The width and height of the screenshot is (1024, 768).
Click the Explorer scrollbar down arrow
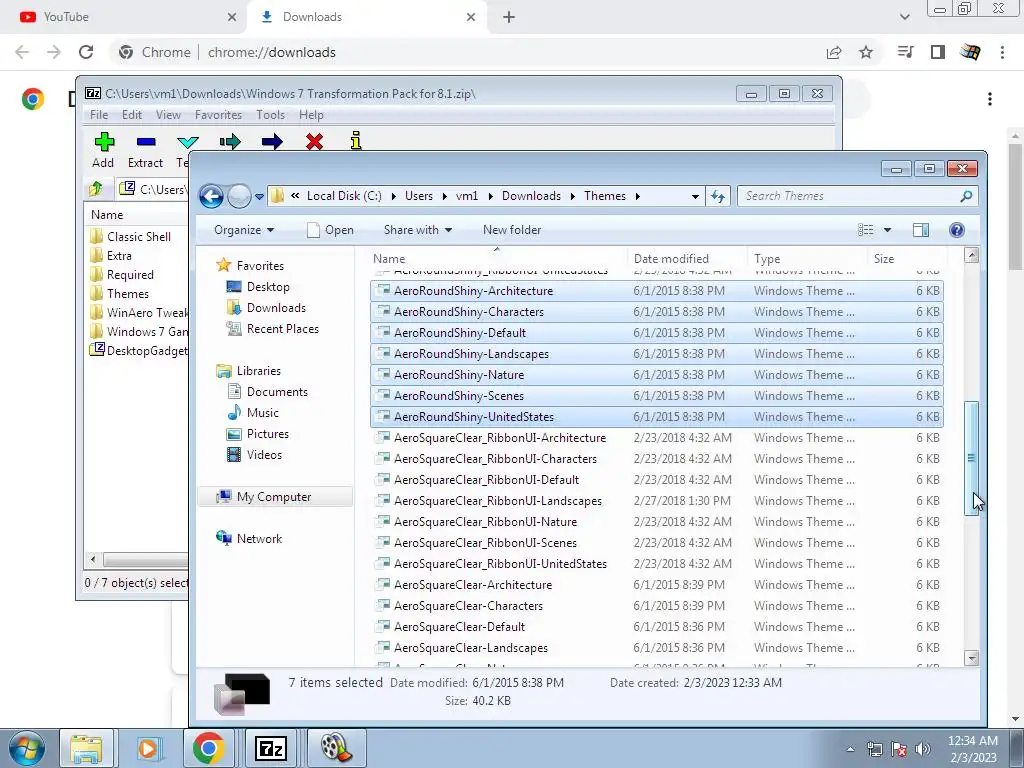tap(972, 658)
